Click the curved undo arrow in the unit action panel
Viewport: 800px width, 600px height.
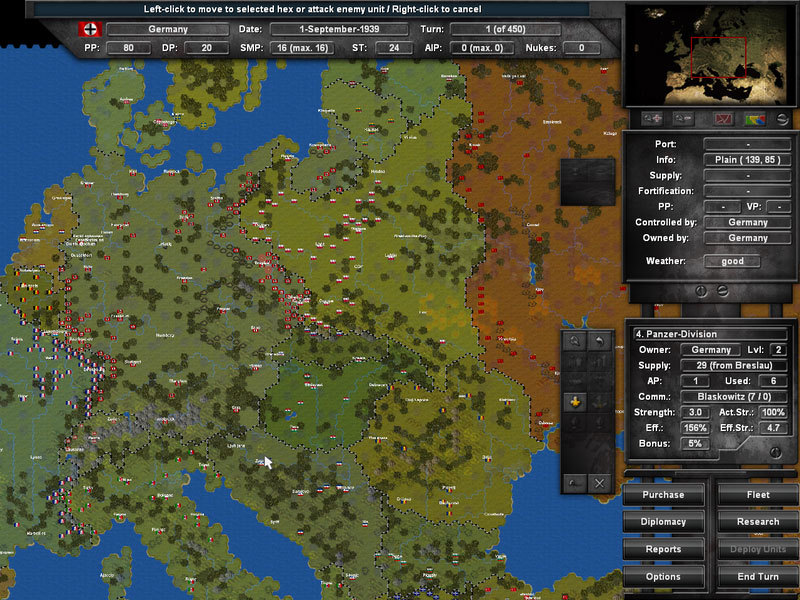coord(600,341)
